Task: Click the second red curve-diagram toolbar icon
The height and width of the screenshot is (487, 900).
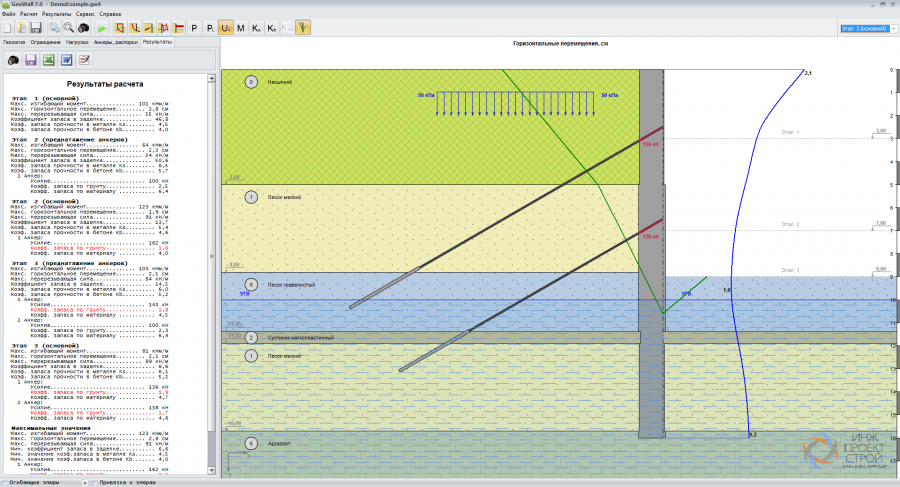Action: (134, 28)
